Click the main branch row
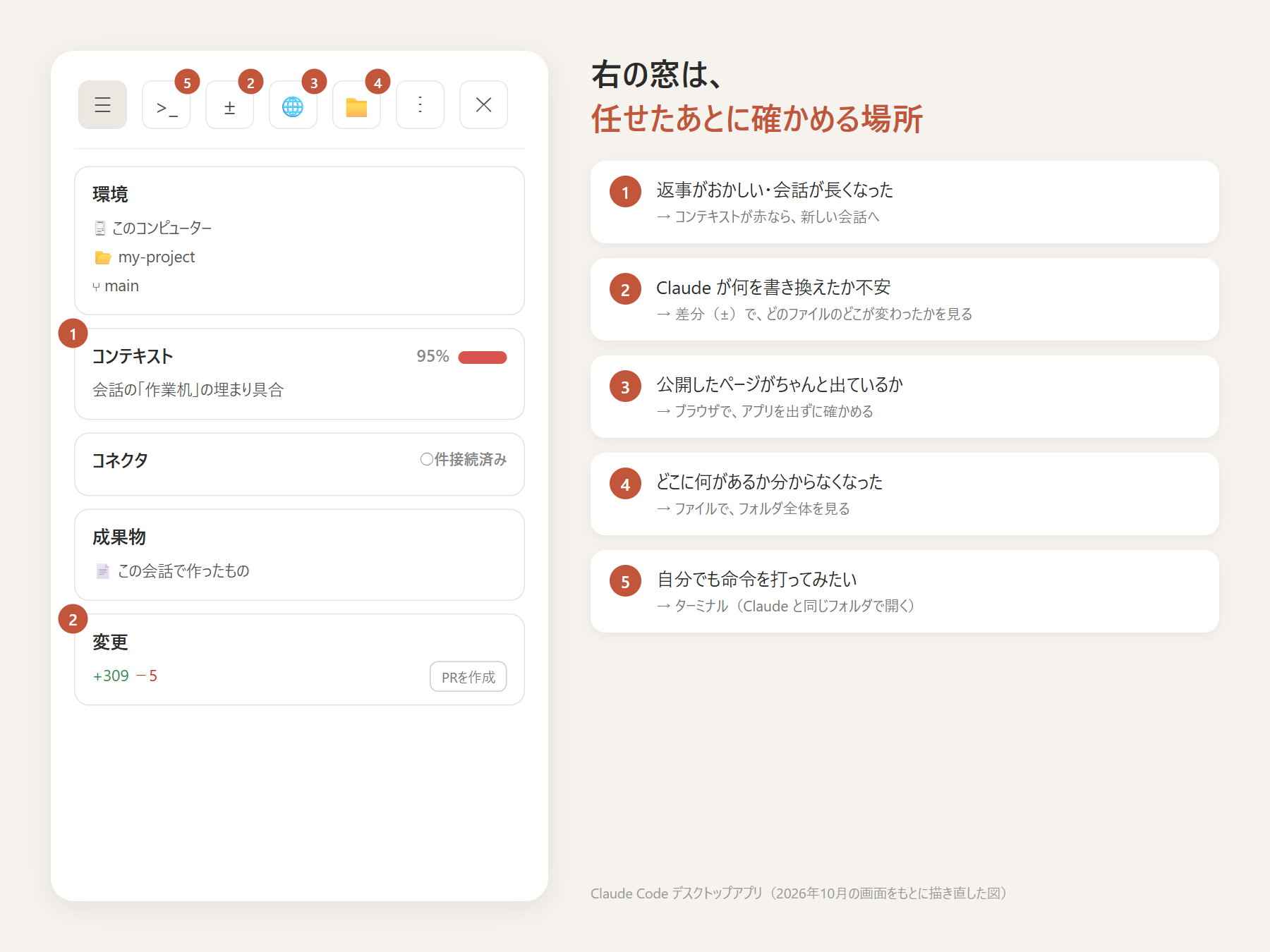The image size is (1270, 952). pyautogui.click(x=116, y=286)
